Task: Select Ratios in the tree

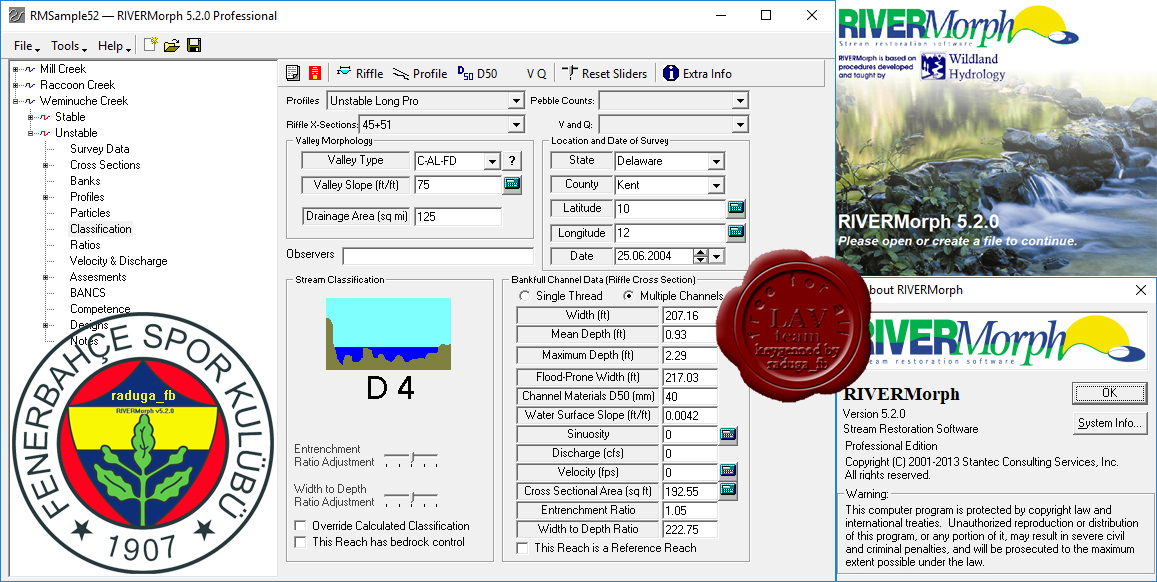Action: pyautogui.click(x=85, y=245)
